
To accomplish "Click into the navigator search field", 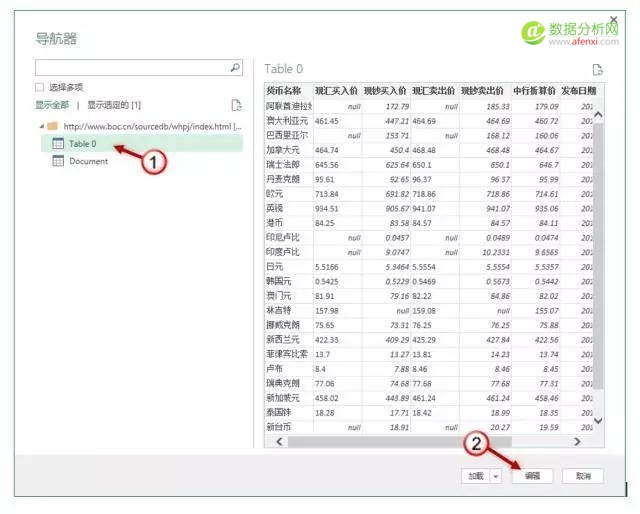I will (x=139, y=67).
